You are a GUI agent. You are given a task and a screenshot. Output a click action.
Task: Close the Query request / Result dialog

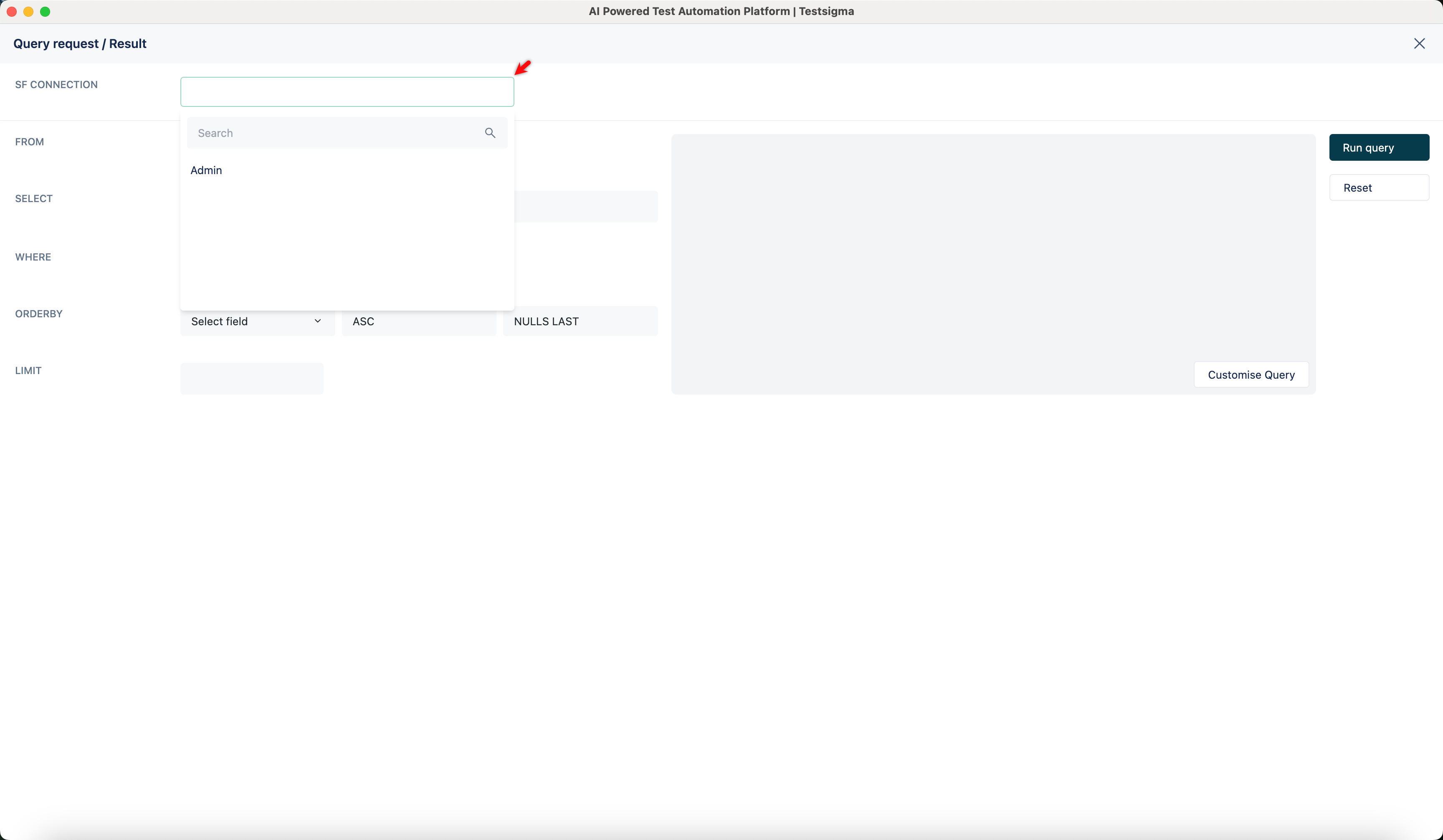pyautogui.click(x=1420, y=43)
